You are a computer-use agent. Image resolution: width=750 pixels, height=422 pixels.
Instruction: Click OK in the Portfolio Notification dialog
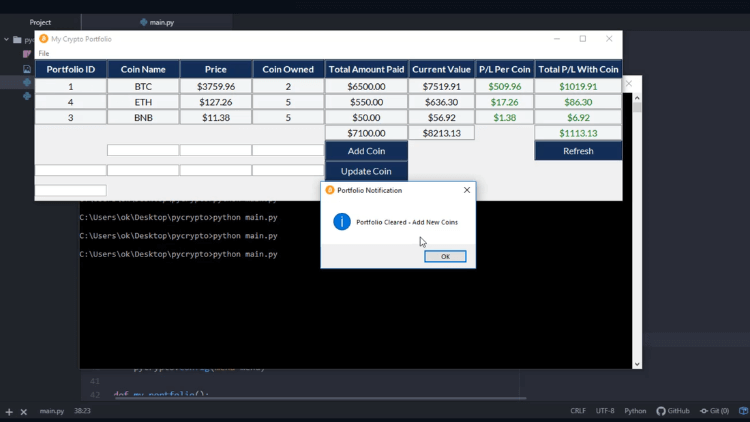pos(445,256)
